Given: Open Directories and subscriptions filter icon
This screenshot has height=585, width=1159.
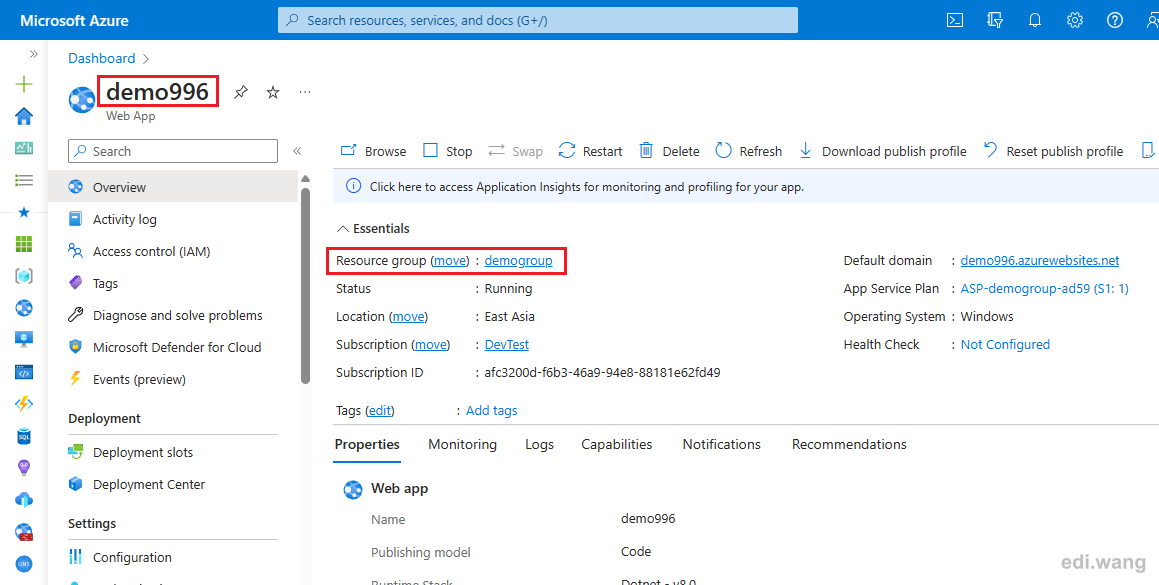Looking at the screenshot, I should [995, 20].
